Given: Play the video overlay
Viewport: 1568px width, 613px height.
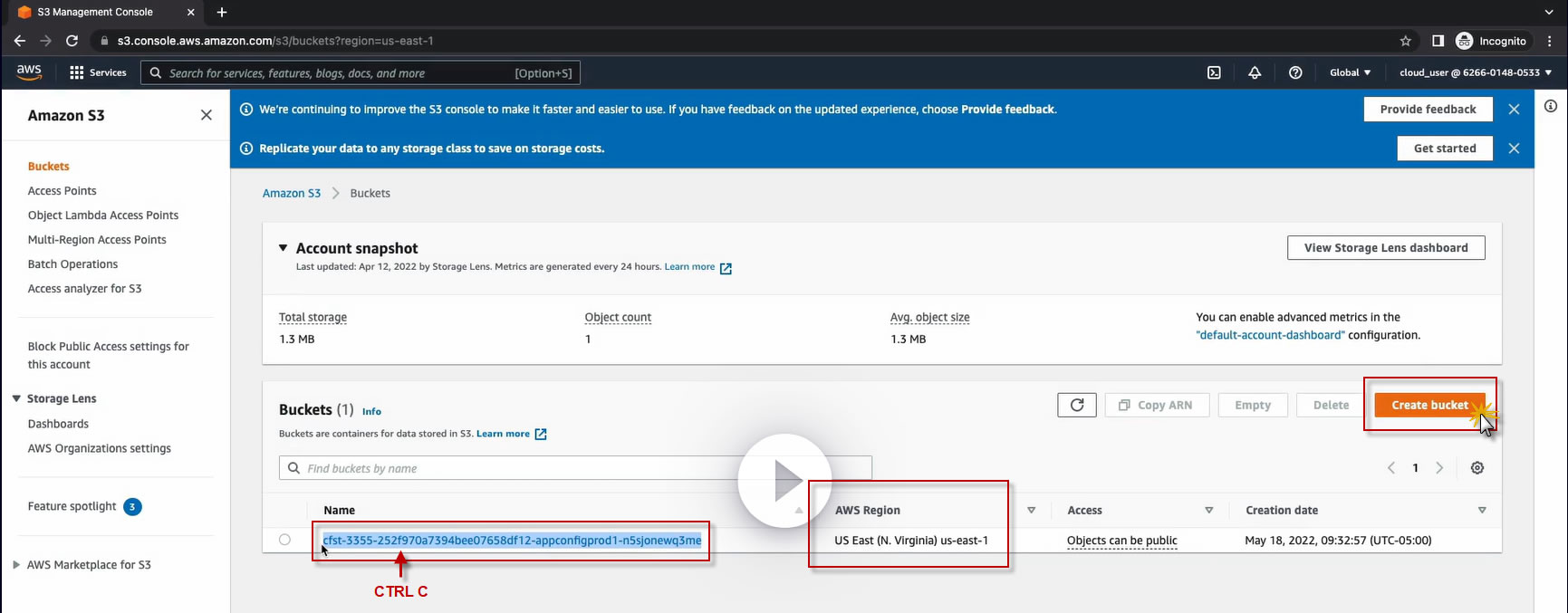Looking at the screenshot, I should (784, 481).
